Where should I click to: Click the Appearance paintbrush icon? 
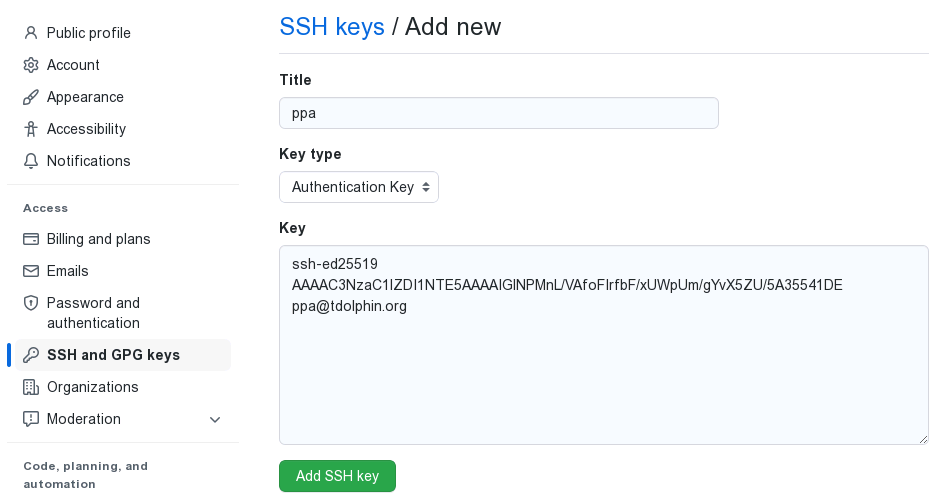tap(30, 97)
